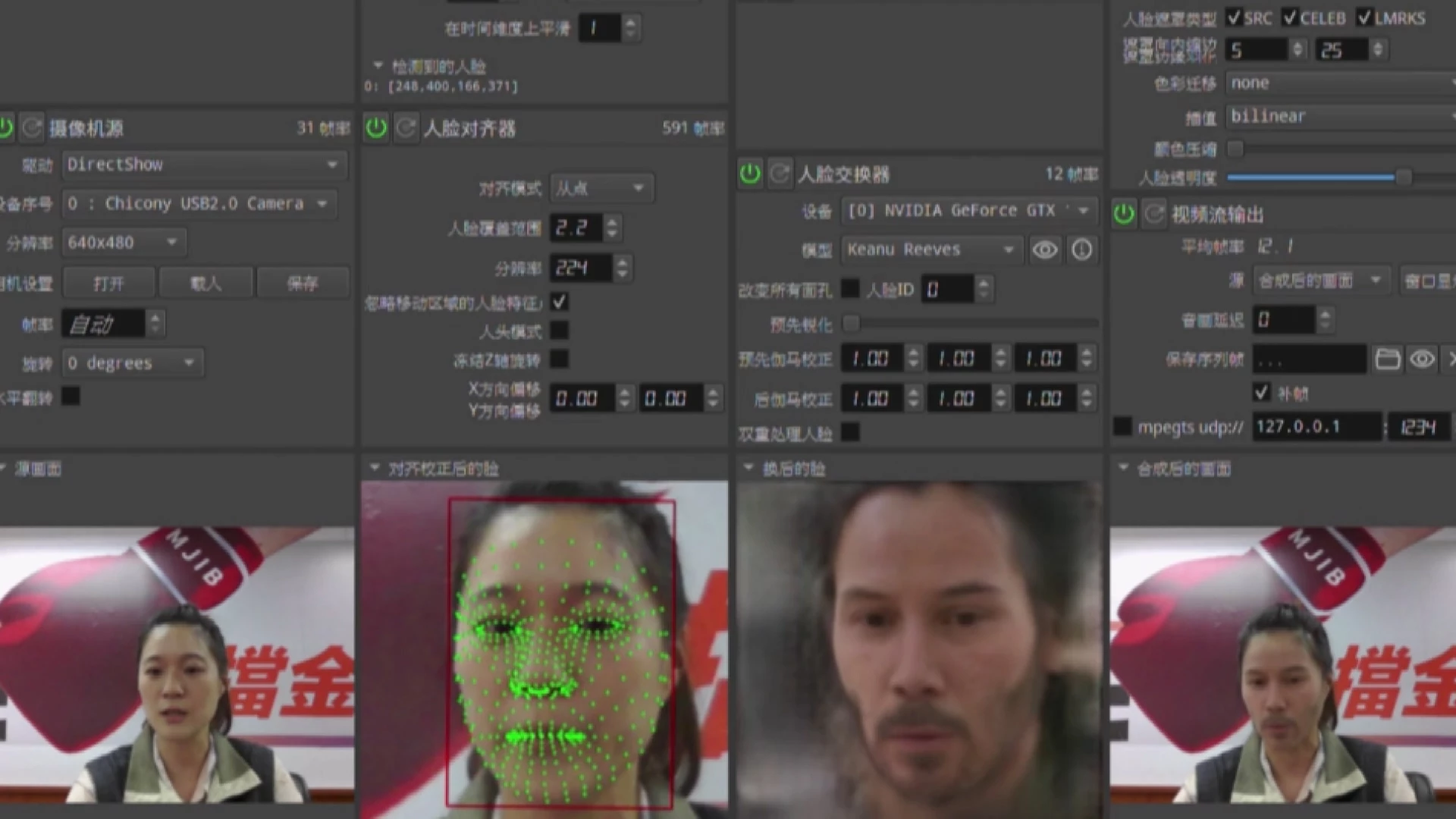Screen dimensions: 1456x819
Task: Click the reset icon in the face swapper panel
Action: tap(779, 173)
